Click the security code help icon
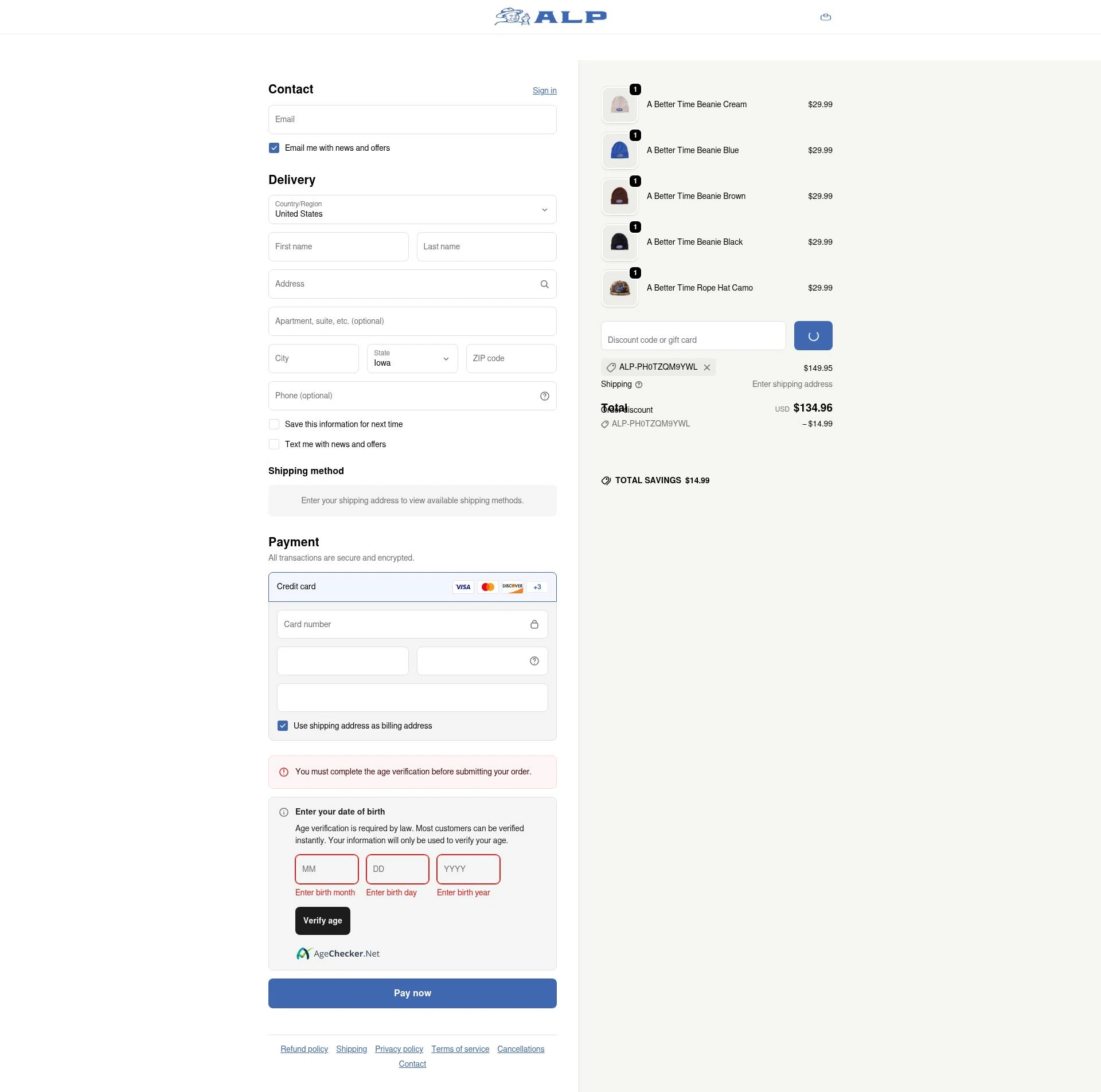Screen dimensions: 1101x1092 point(534,661)
